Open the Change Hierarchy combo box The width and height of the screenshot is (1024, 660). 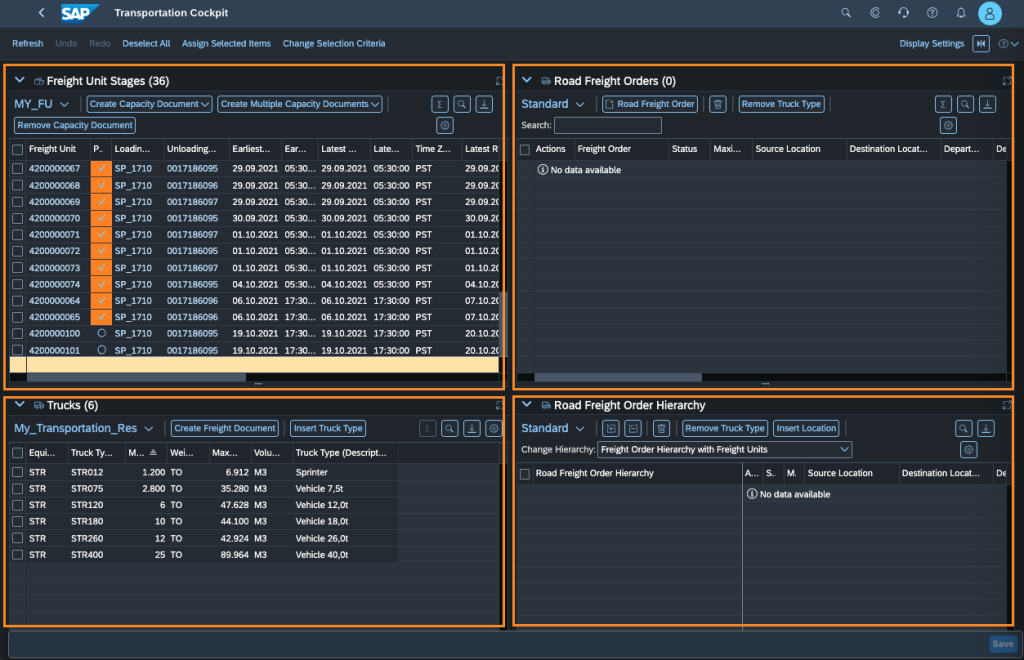point(725,450)
